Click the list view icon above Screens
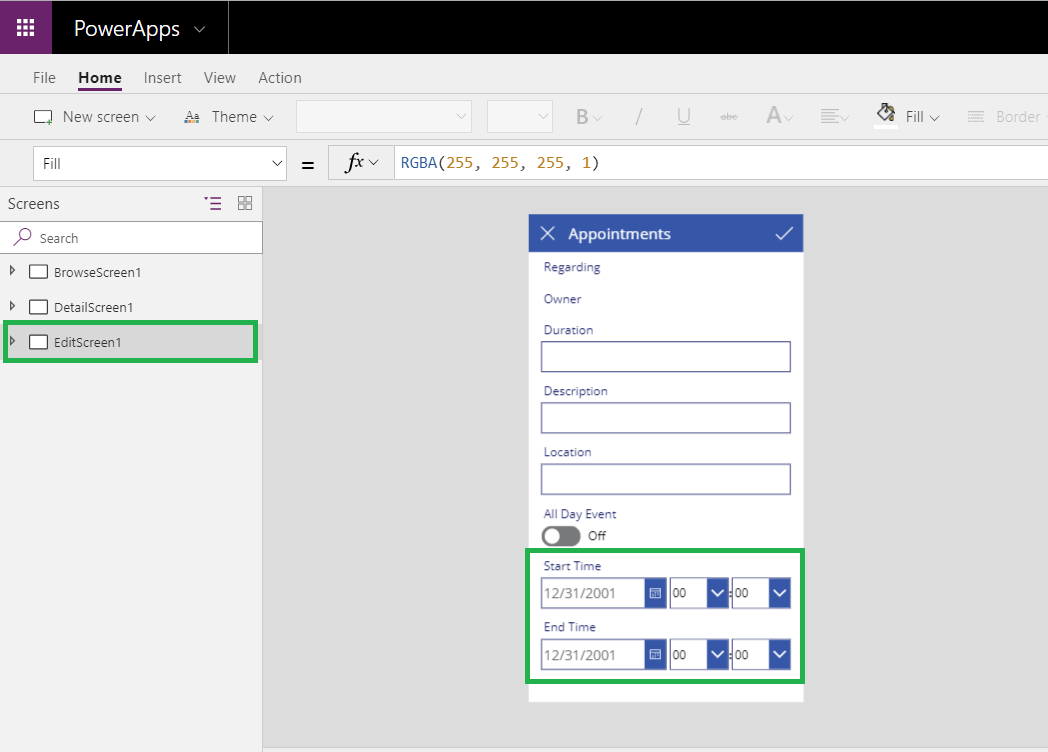Screen dimensions: 1048x752 click(x=213, y=203)
